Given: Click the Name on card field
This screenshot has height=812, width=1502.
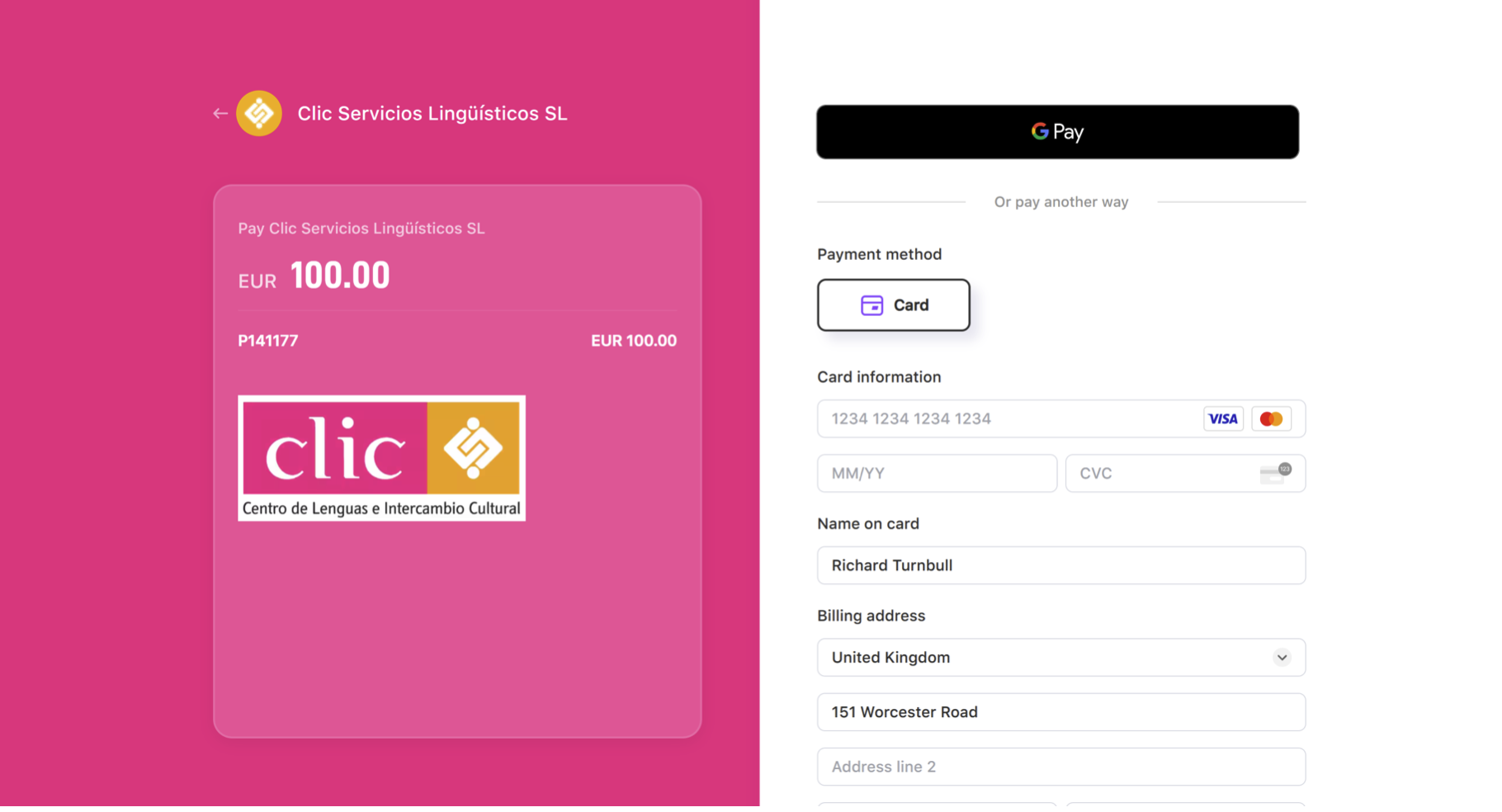Looking at the screenshot, I should 1060,566.
